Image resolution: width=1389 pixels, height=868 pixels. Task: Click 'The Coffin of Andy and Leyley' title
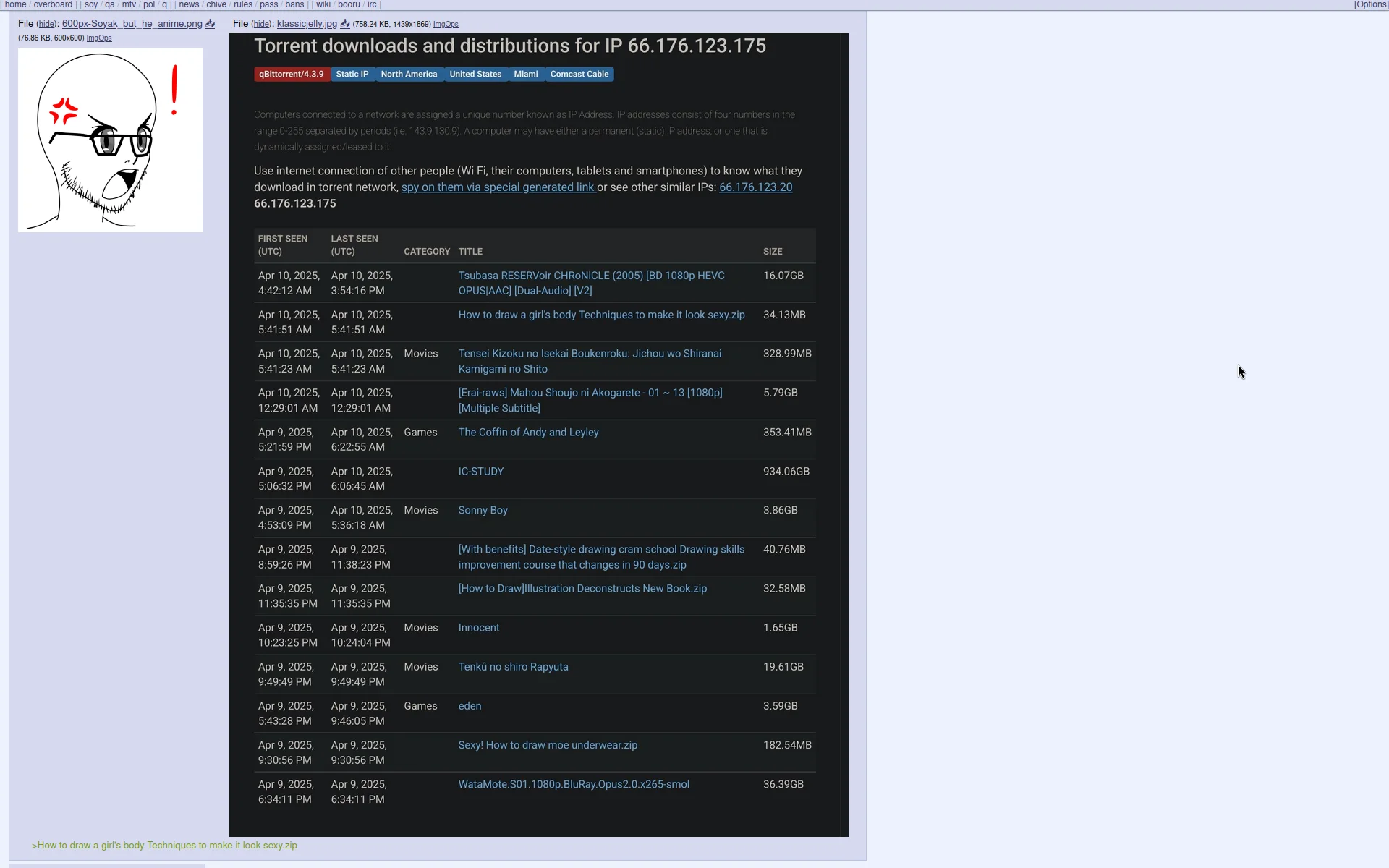(528, 433)
